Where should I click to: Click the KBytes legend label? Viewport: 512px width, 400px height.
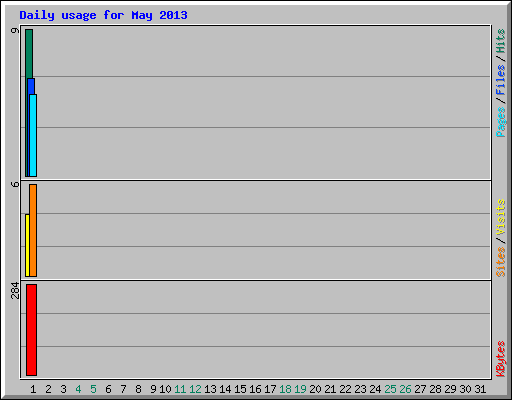(x=500, y=359)
